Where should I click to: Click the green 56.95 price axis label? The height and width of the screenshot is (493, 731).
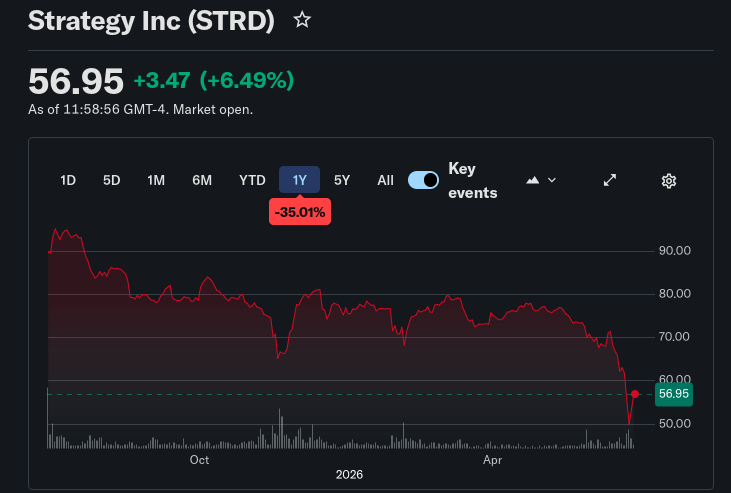click(674, 394)
